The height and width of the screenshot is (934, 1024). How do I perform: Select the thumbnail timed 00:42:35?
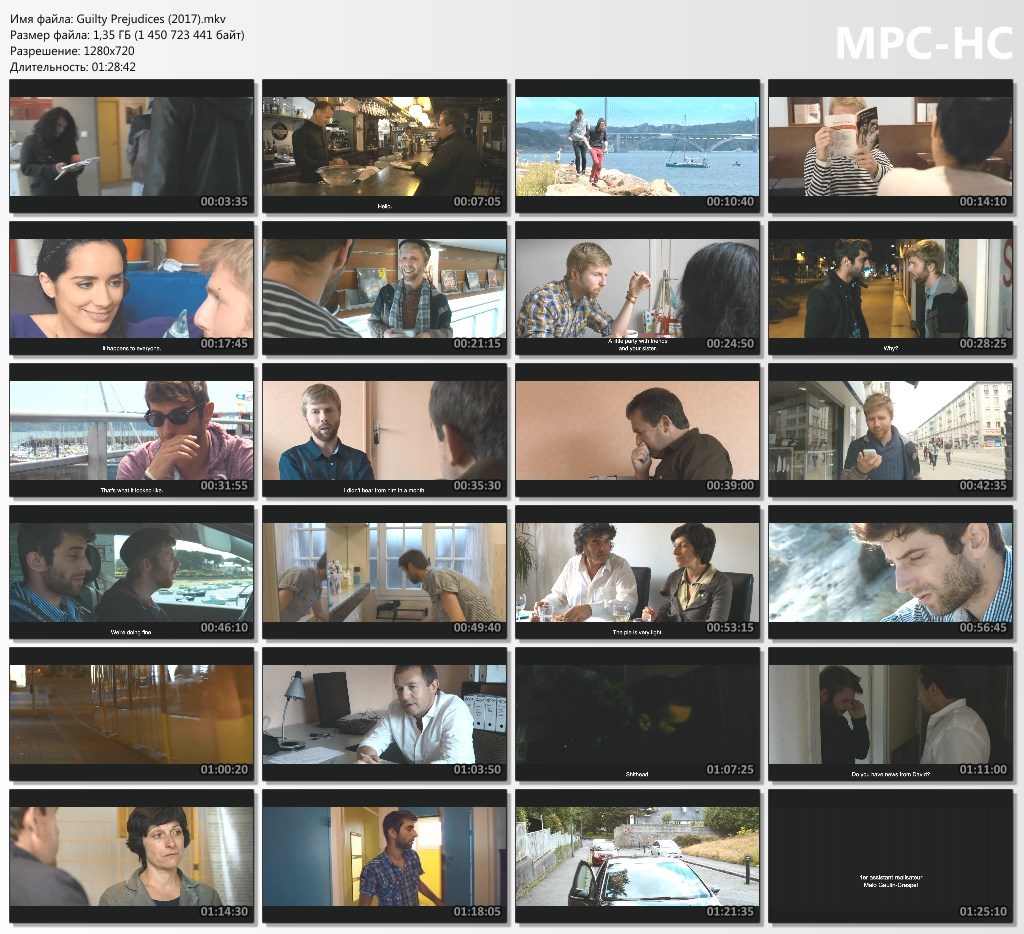[x=890, y=430]
